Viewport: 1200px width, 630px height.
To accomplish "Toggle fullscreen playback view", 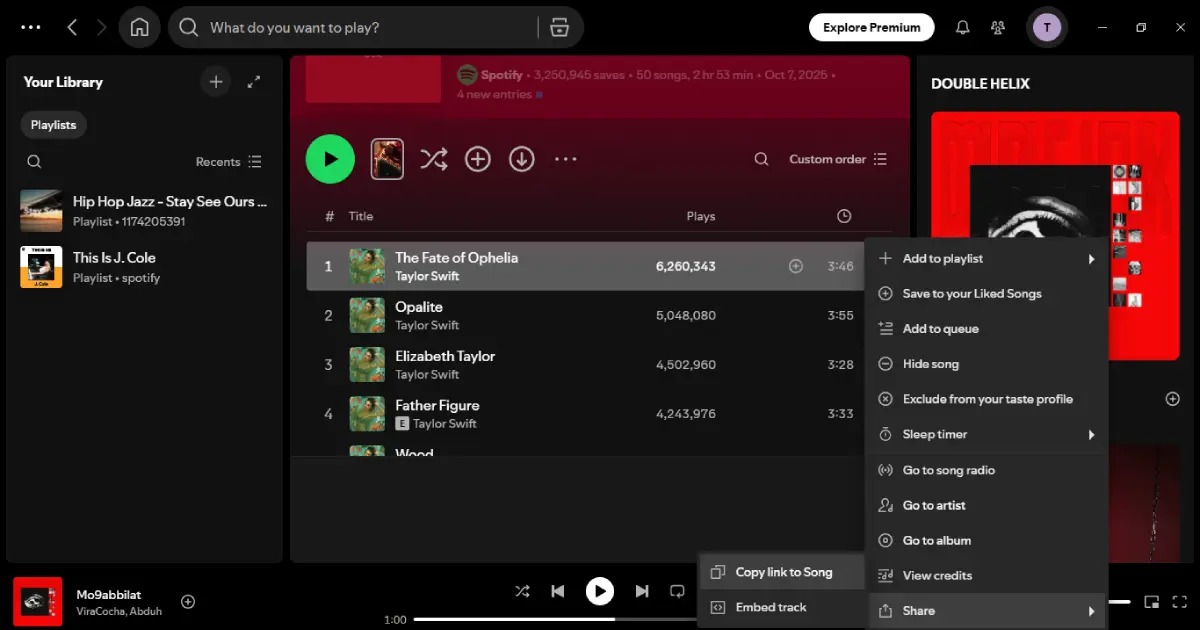I will click(1180, 601).
